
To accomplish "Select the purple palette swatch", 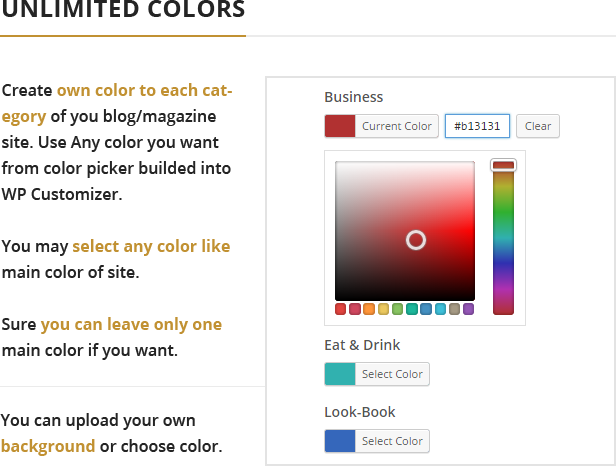I will coord(468,309).
